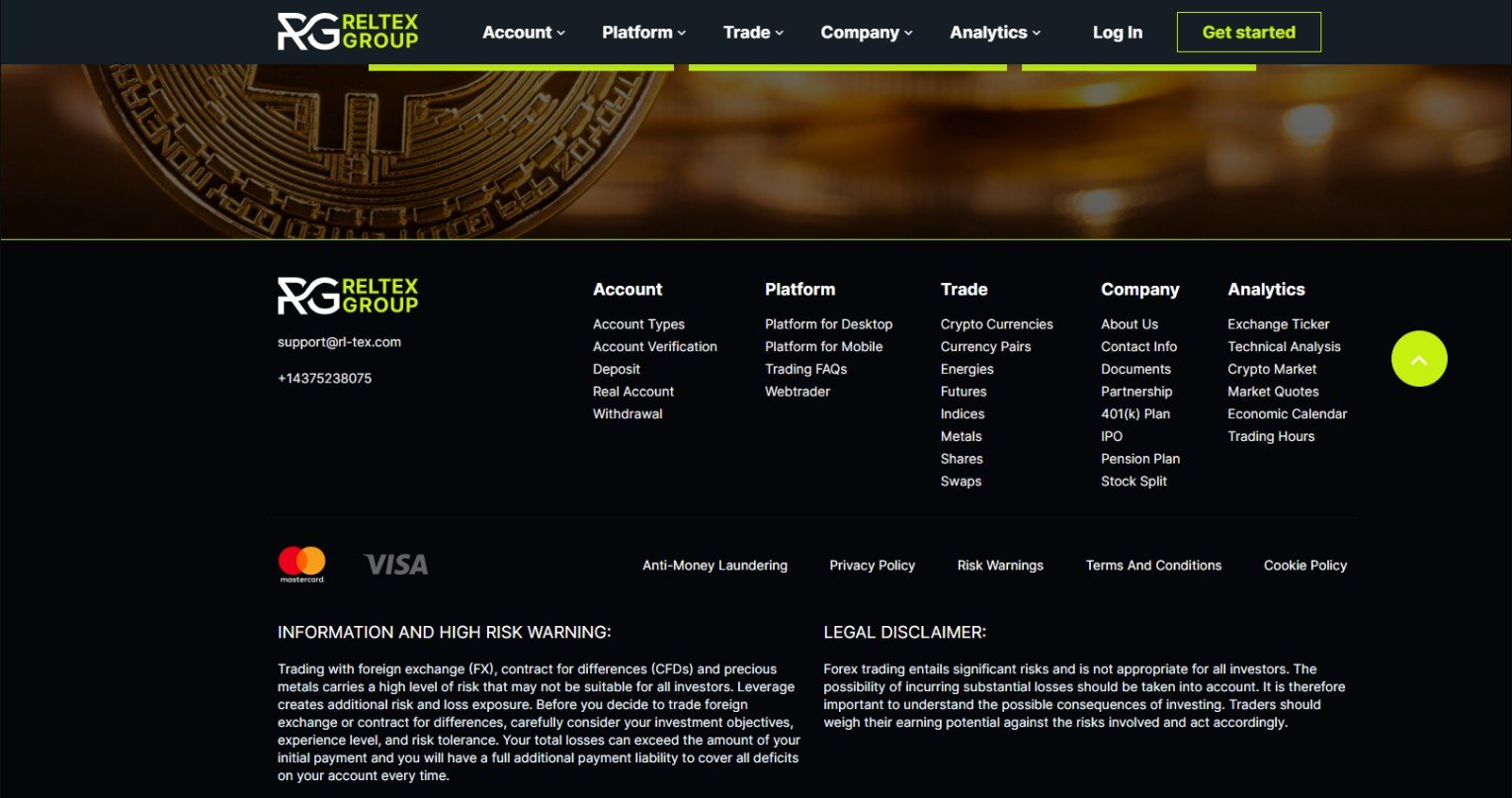Open Crypto Currencies trade link
Viewport: 1512px width, 798px height.
click(x=996, y=324)
